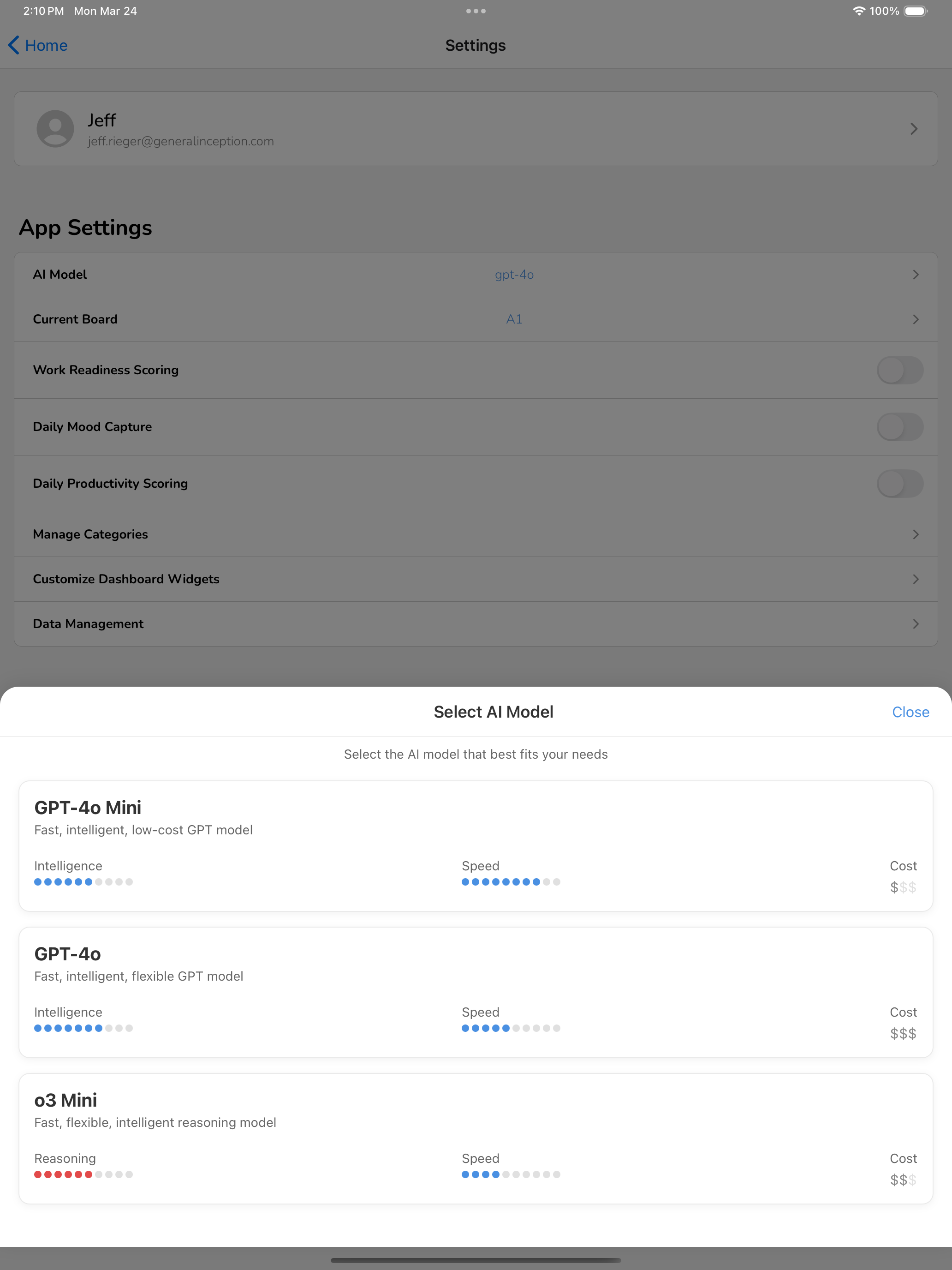952x1270 pixels.
Task: Open Customize Dashboard Widgets chevron
Action: point(916,579)
